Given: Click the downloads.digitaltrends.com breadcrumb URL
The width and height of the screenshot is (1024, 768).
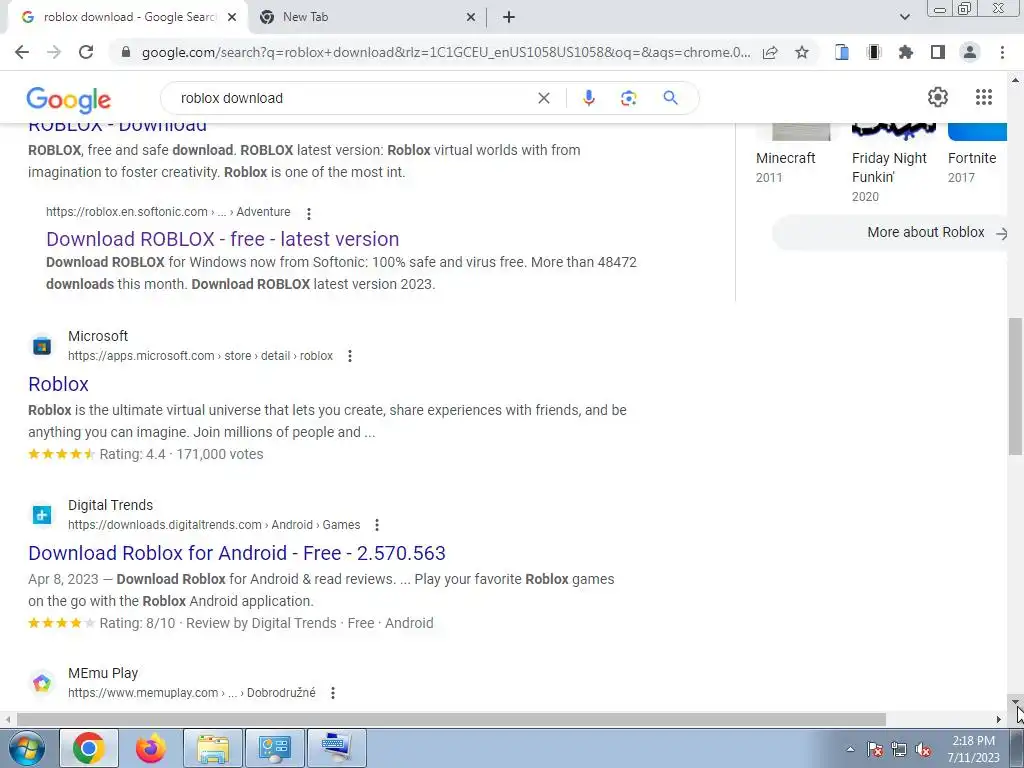Looking at the screenshot, I should tap(214, 525).
